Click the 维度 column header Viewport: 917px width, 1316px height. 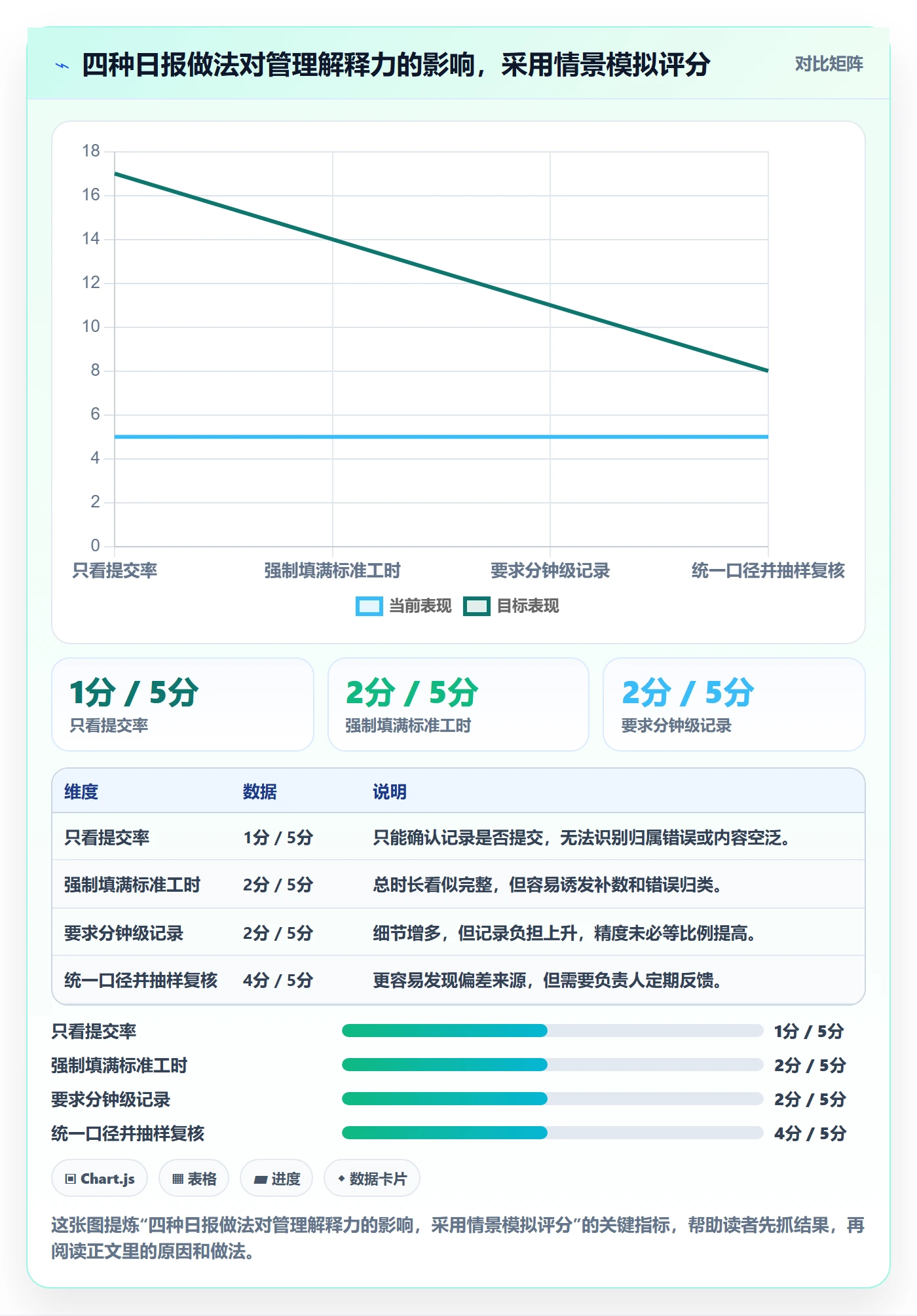click(x=81, y=792)
